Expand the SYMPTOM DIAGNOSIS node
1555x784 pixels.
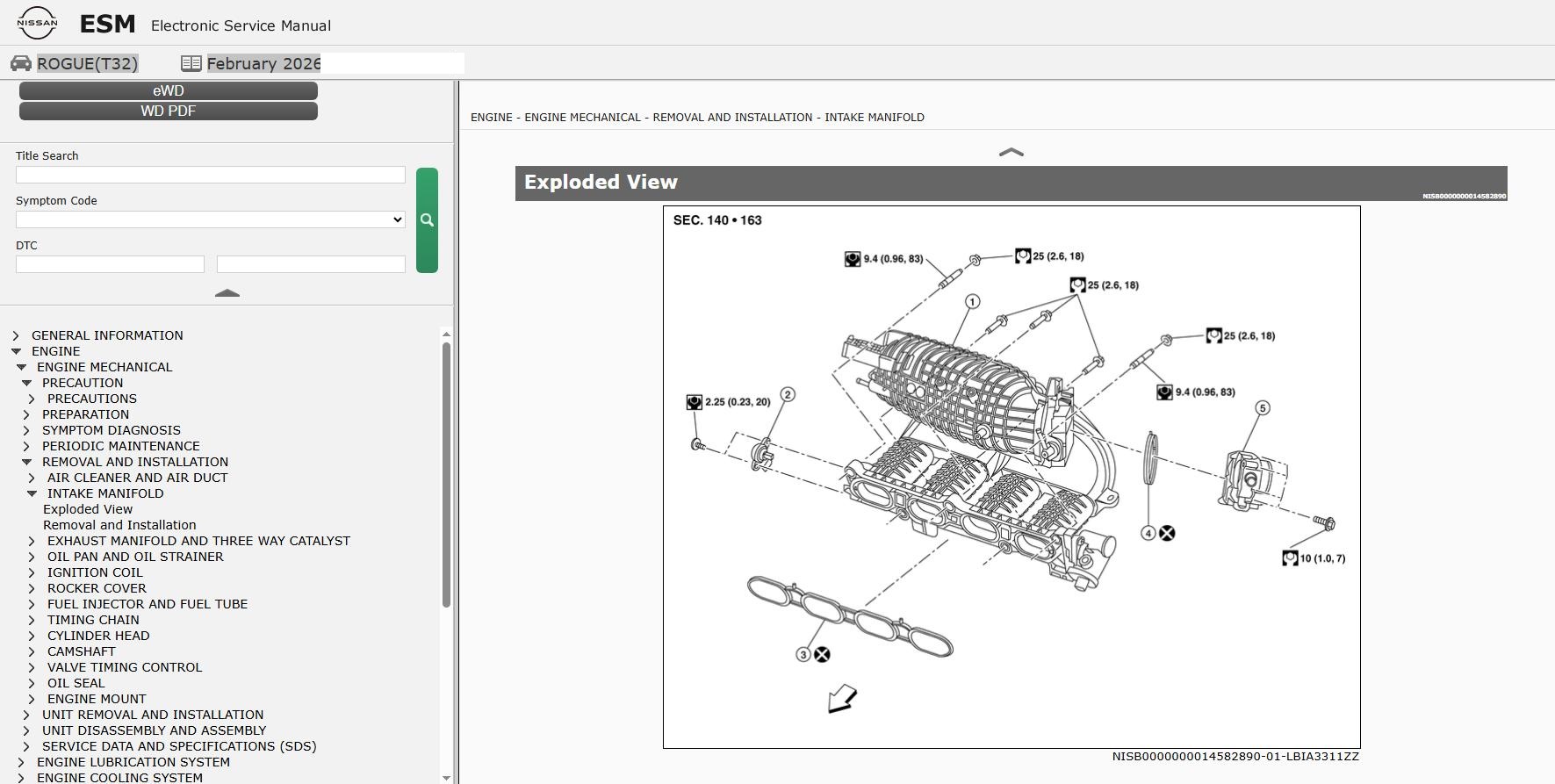pyautogui.click(x=26, y=430)
